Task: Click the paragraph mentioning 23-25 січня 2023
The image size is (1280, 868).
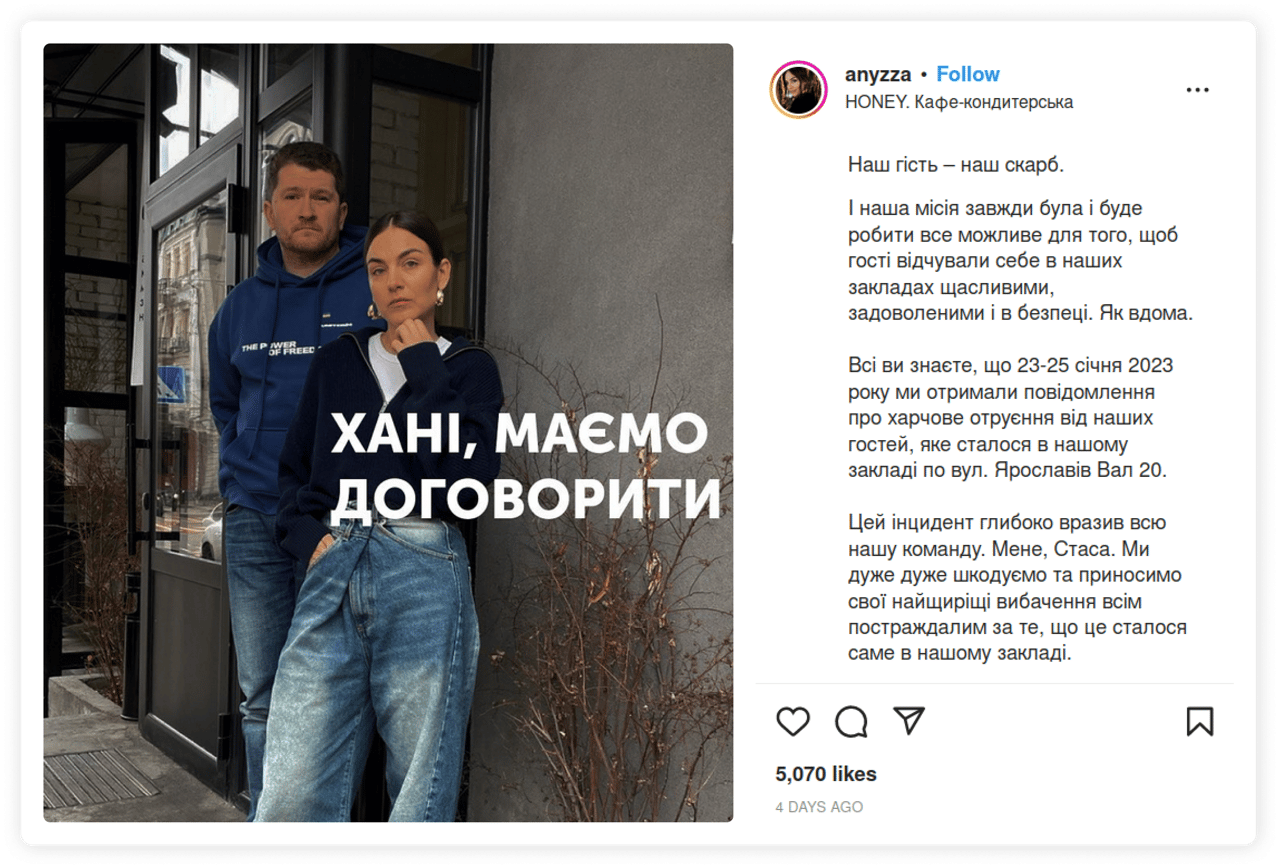Action: [1007, 417]
